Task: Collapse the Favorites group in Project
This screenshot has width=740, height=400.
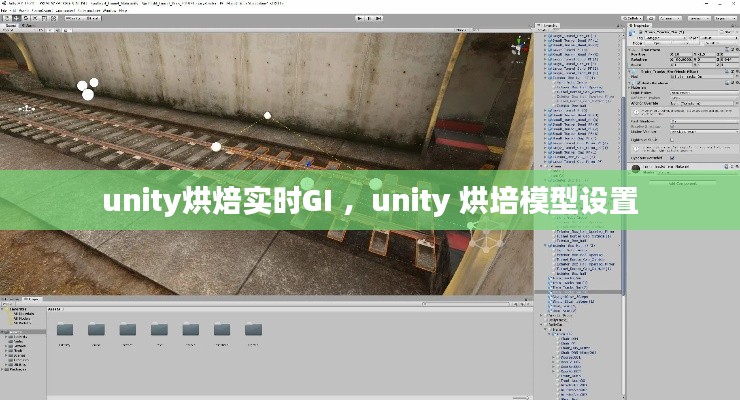Action: [4, 309]
